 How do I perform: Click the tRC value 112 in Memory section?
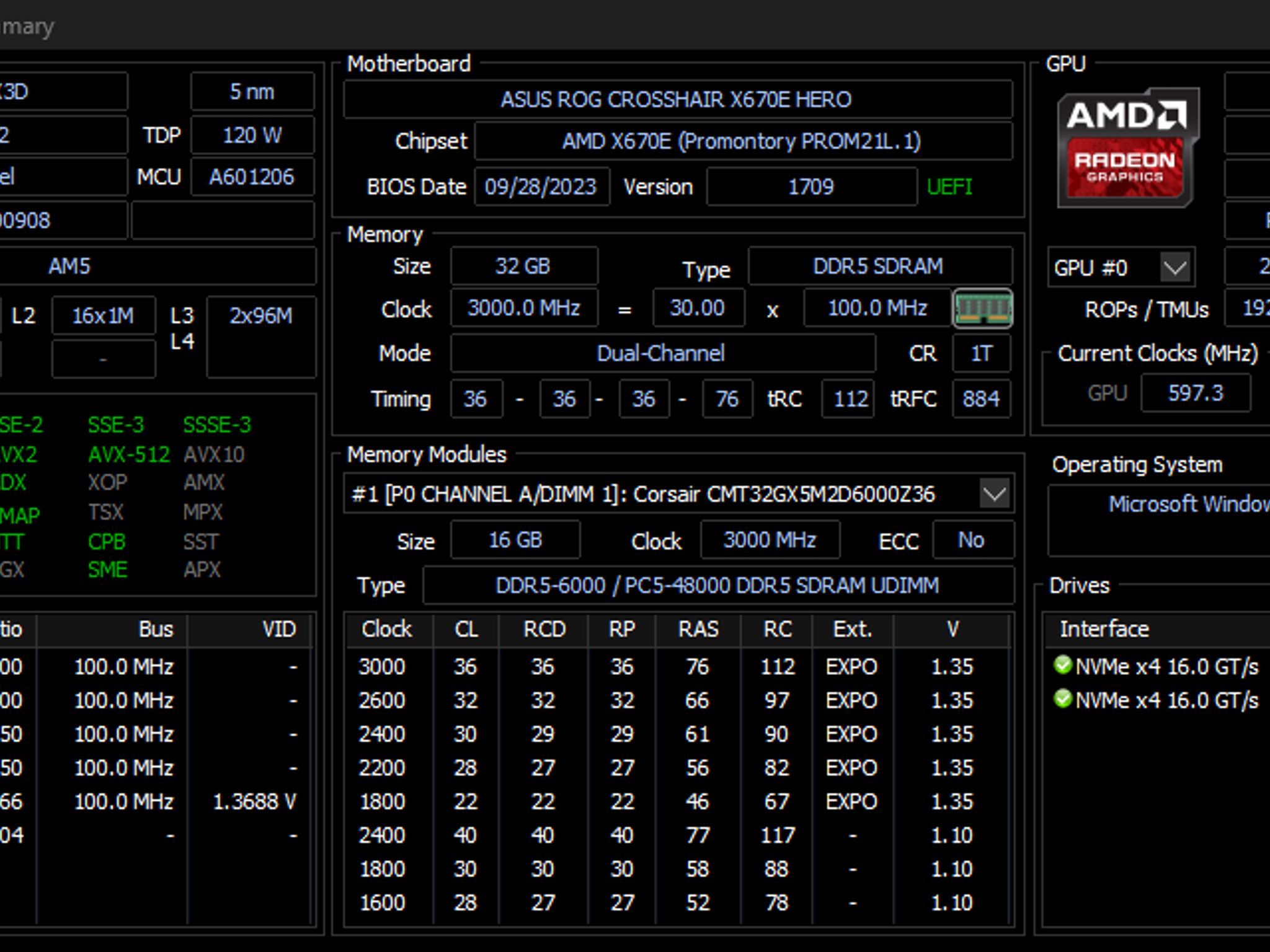848,399
